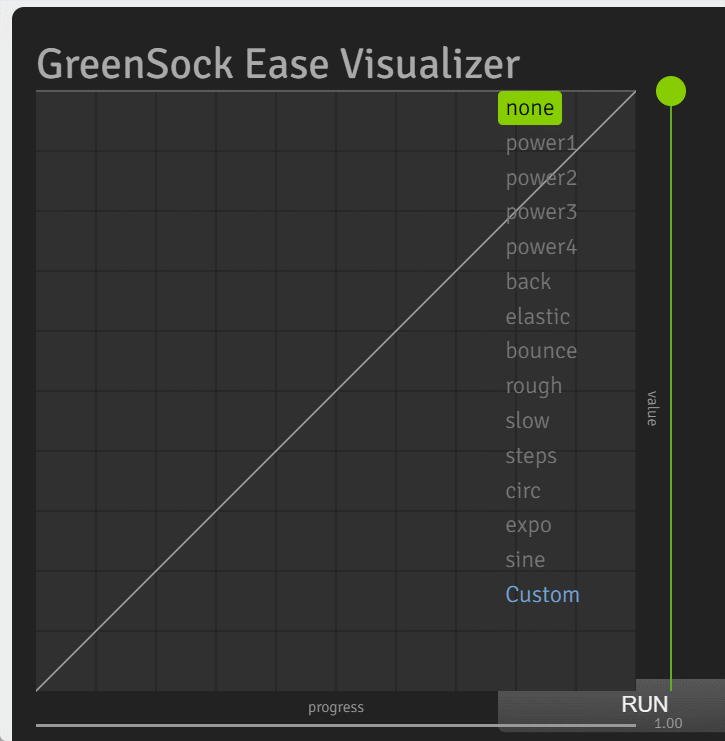Select the power4 ease type
Viewport: 725px width, 741px height.
[541, 247]
